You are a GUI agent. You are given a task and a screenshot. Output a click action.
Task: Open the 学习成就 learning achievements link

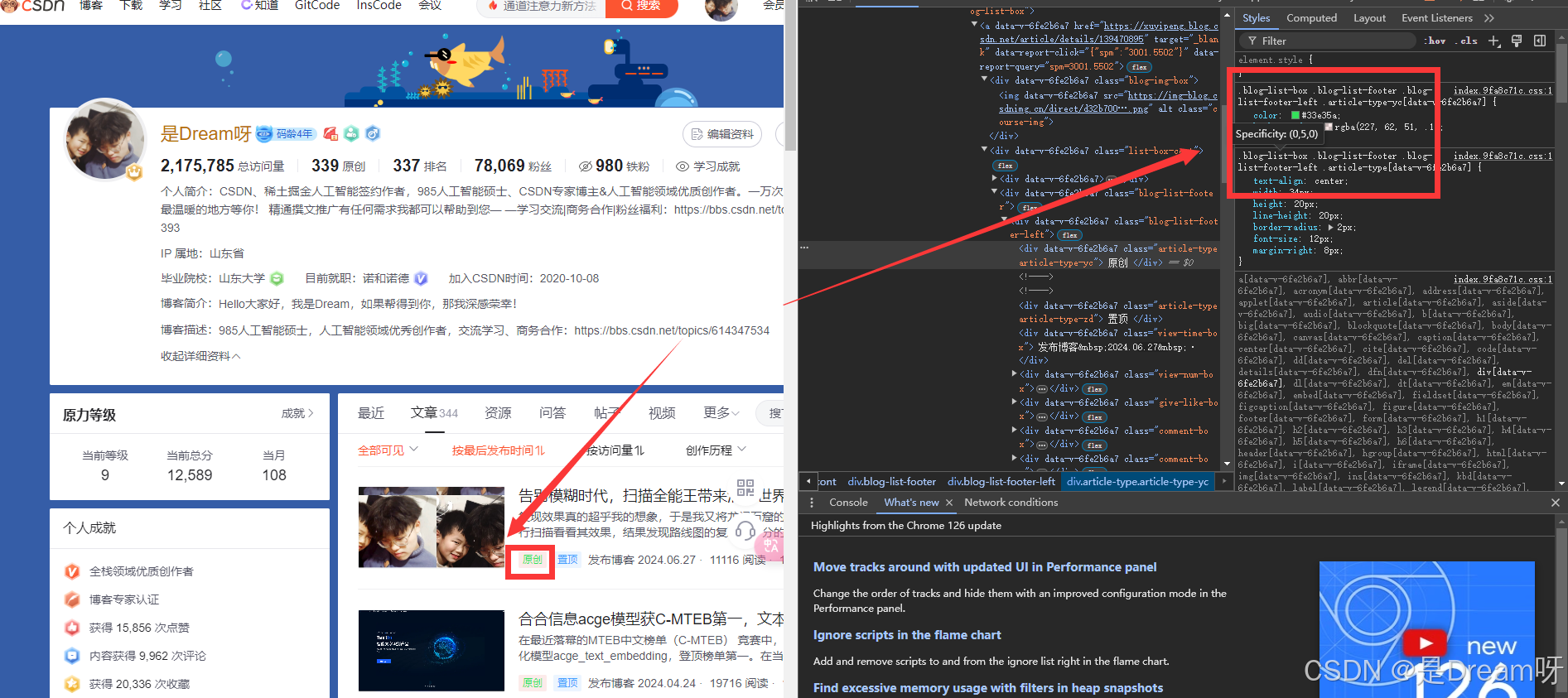(707, 166)
